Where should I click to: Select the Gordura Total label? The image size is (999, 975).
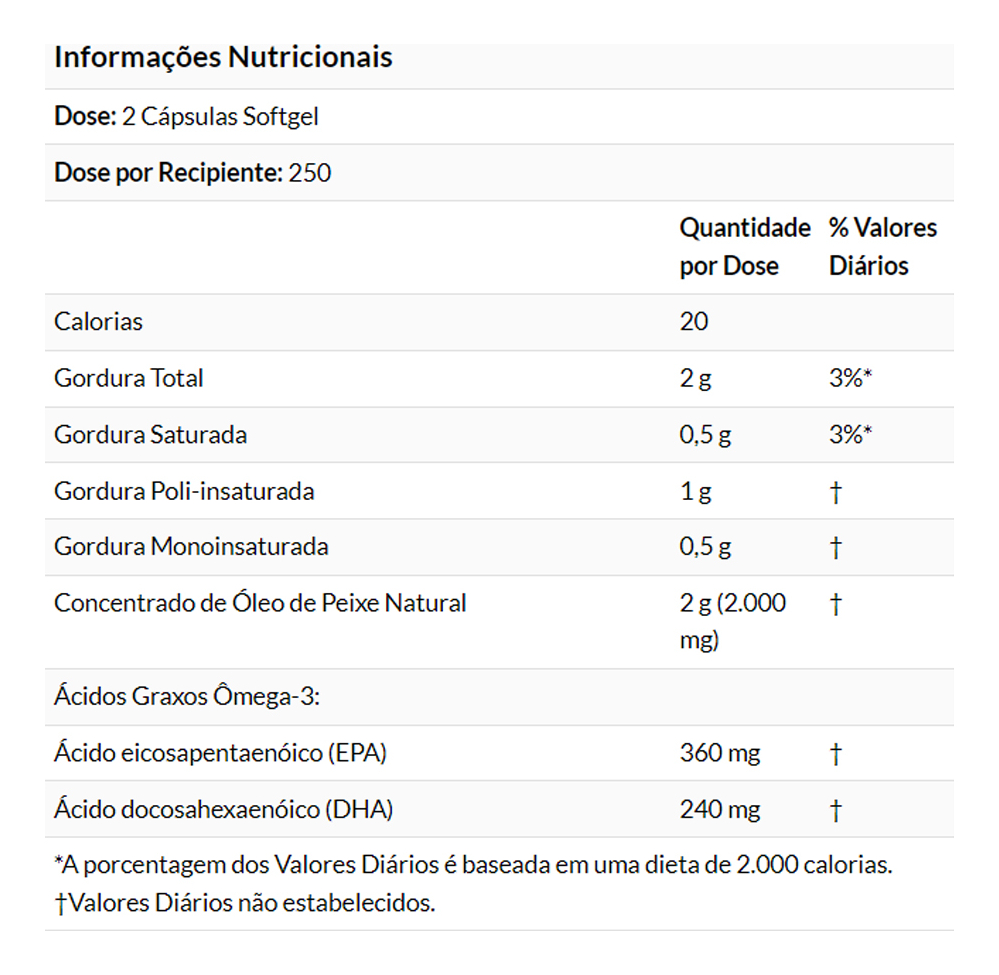pyautogui.click(x=128, y=378)
